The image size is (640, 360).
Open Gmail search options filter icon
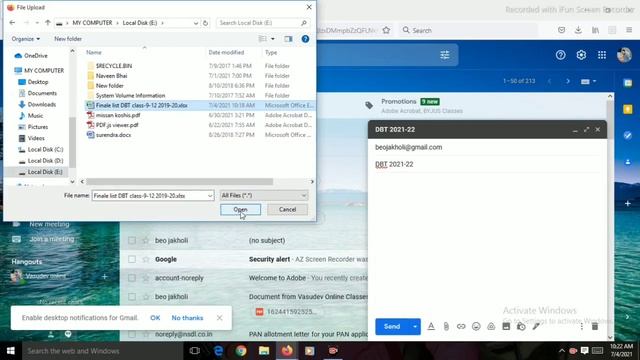click(445, 55)
